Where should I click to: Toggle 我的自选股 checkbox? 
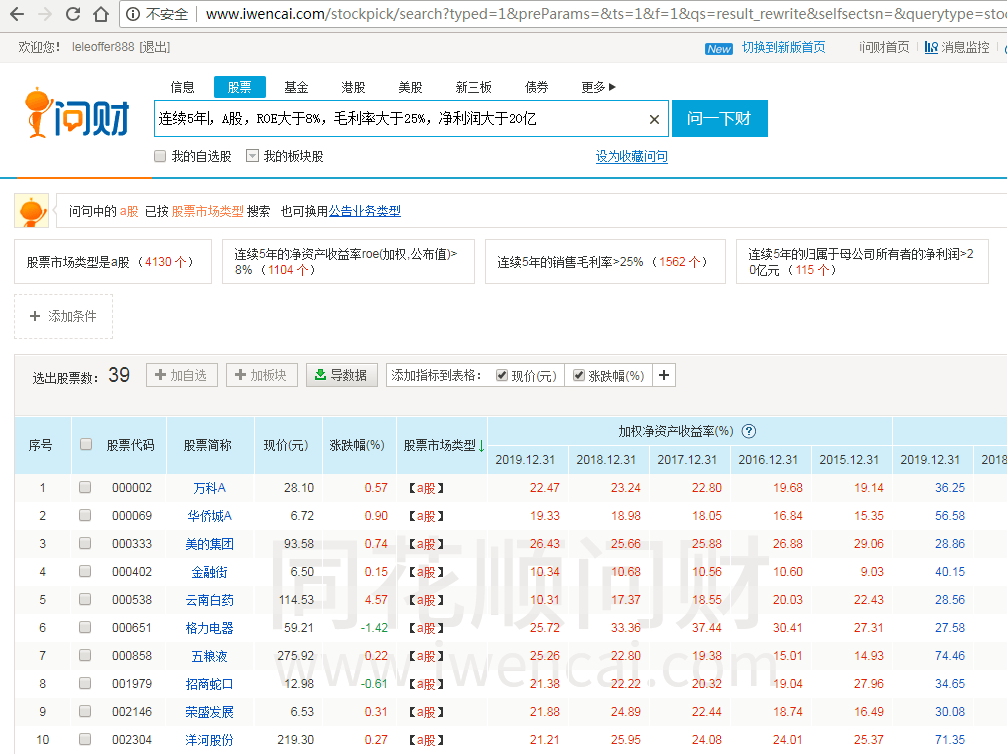pos(161,156)
